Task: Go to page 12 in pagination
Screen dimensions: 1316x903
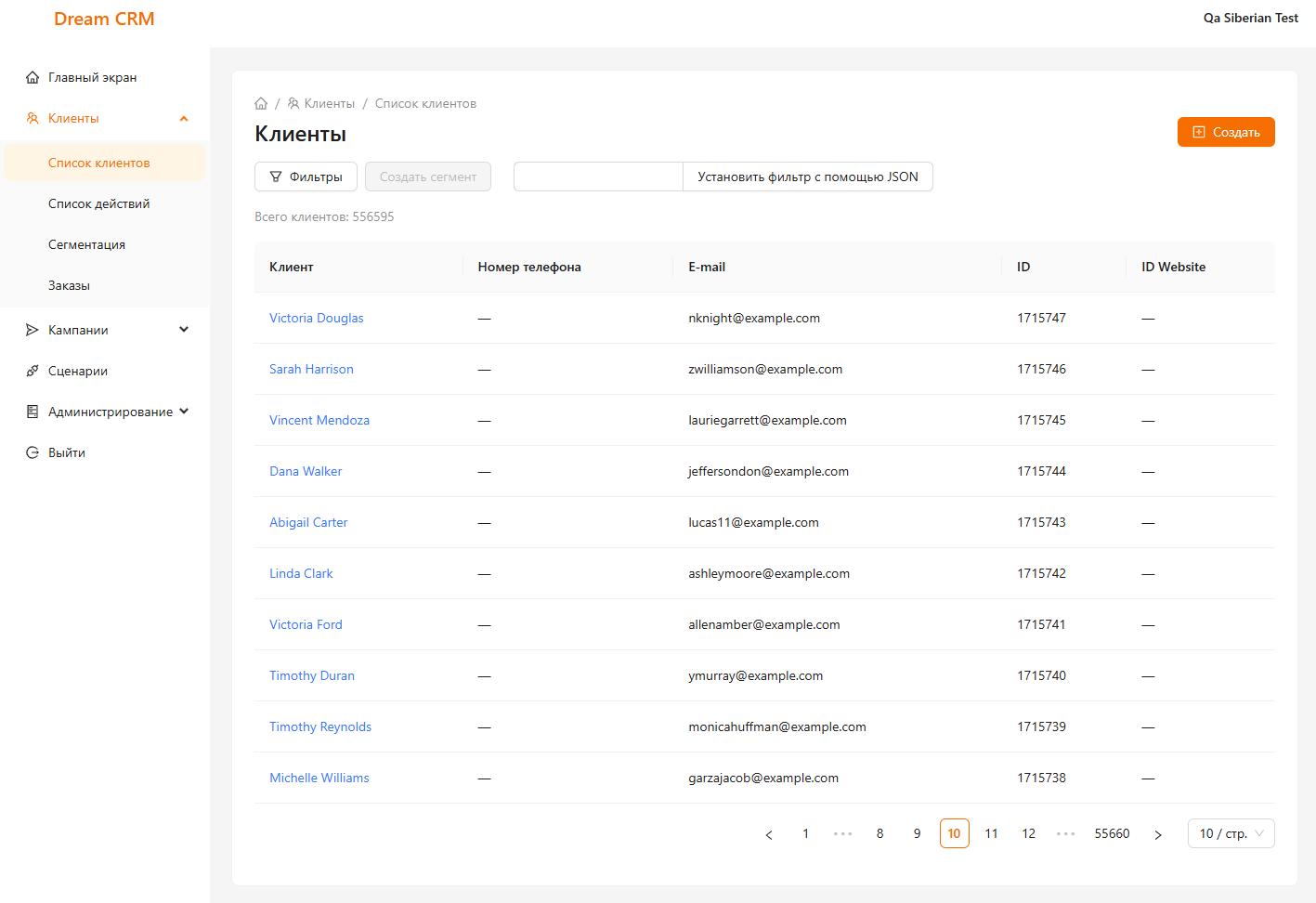Action: 1029,833
